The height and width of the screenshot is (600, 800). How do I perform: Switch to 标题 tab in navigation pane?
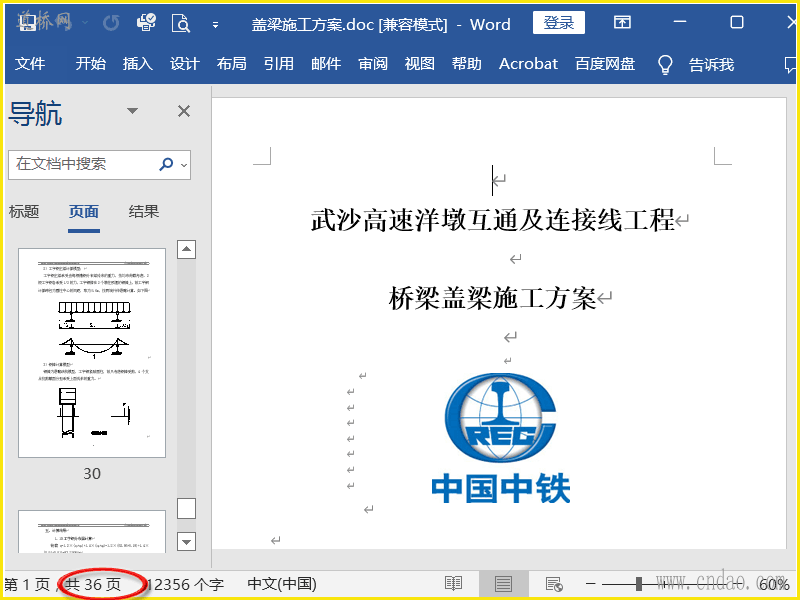pos(24,211)
